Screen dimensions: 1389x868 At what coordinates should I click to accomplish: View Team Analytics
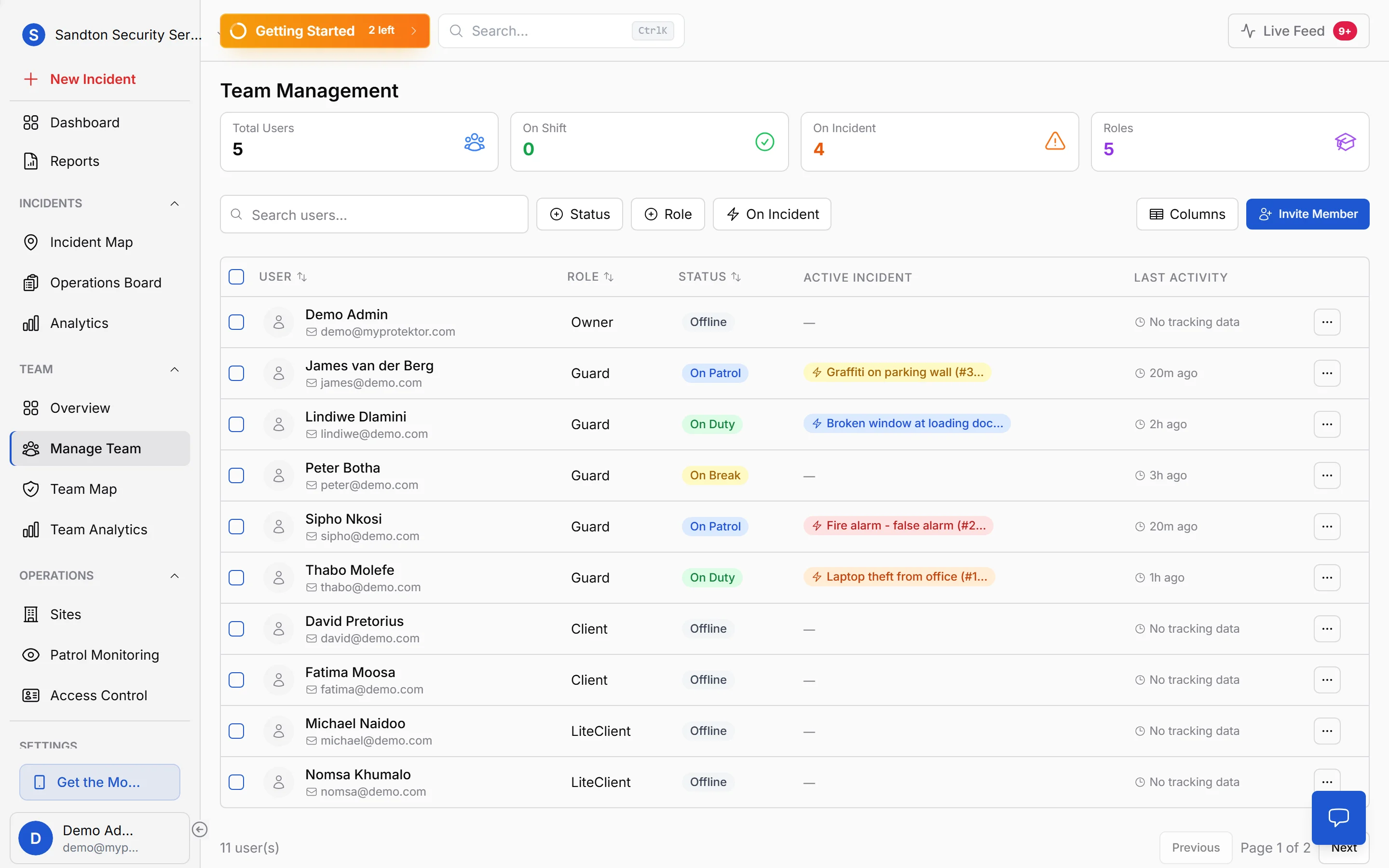click(x=99, y=529)
